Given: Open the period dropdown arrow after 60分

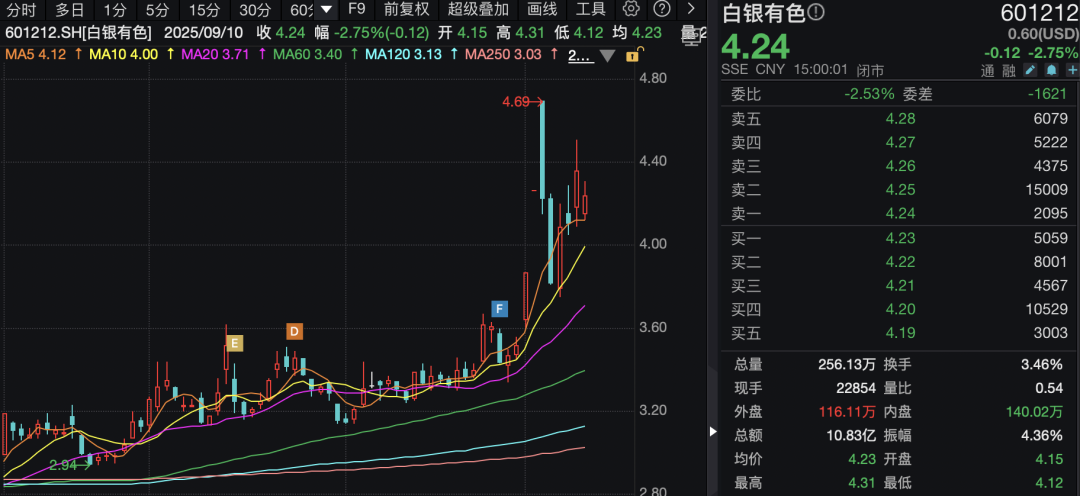Looking at the screenshot, I should pos(325,10).
